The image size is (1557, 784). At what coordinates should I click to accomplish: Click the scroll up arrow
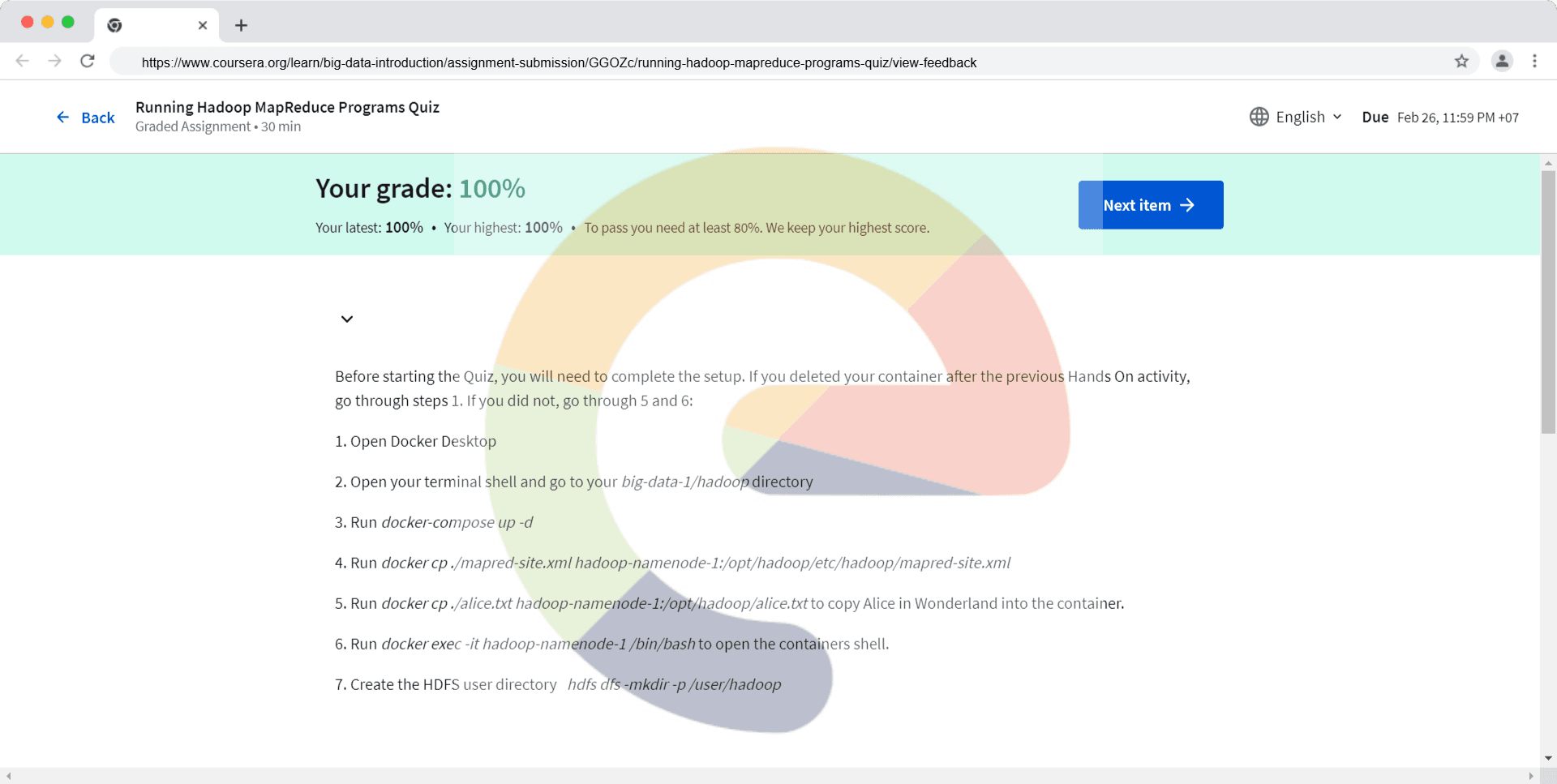1548,163
